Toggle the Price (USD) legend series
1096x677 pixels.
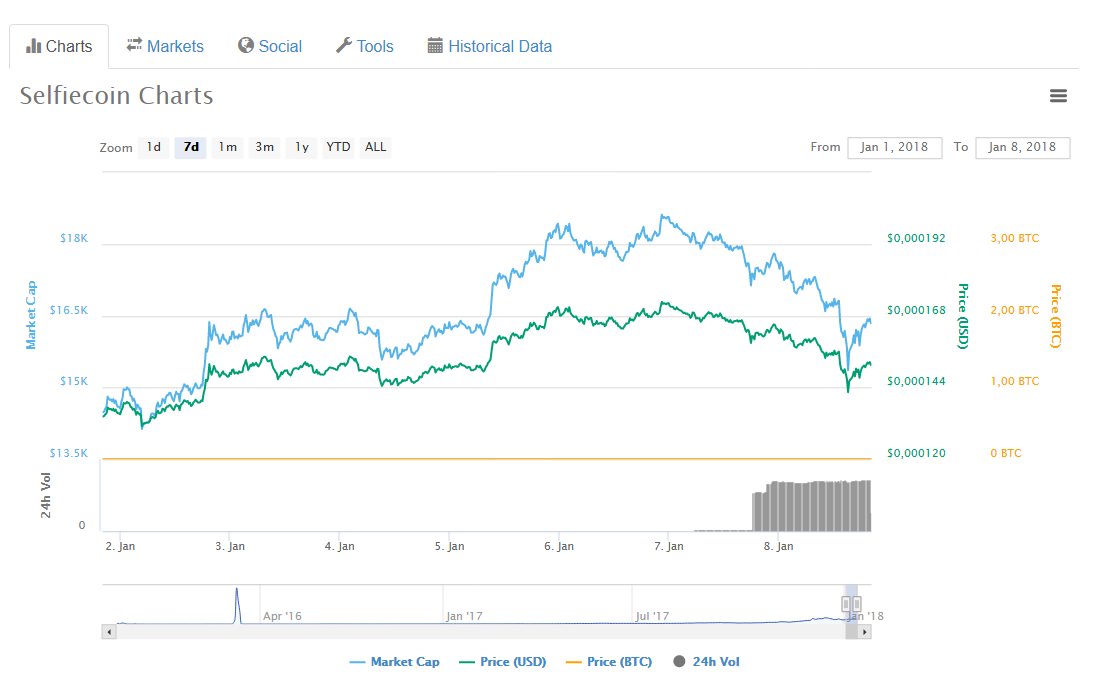[x=503, y=662]
